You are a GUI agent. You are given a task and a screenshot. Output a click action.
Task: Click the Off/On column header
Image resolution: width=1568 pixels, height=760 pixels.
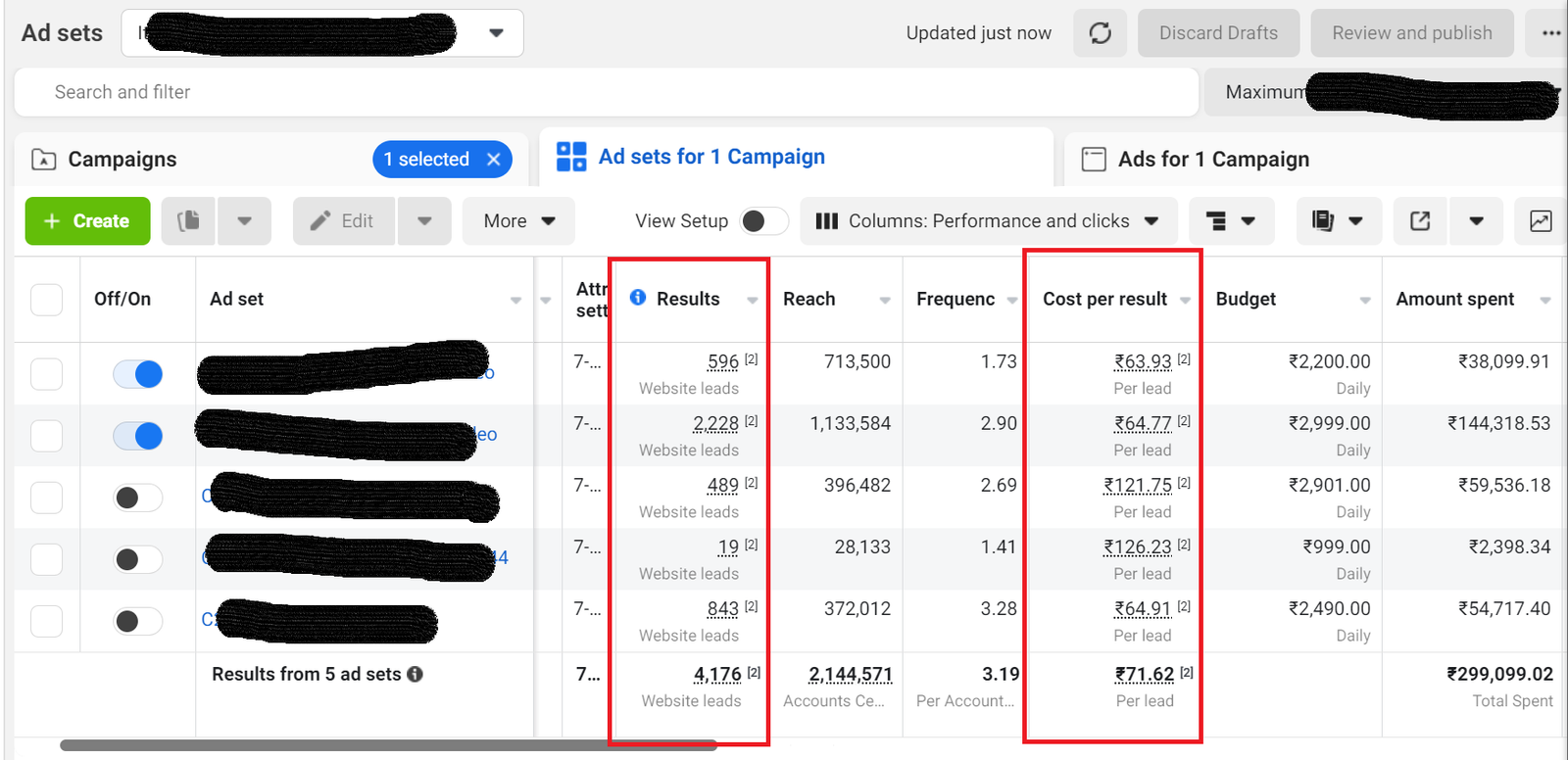122,299
